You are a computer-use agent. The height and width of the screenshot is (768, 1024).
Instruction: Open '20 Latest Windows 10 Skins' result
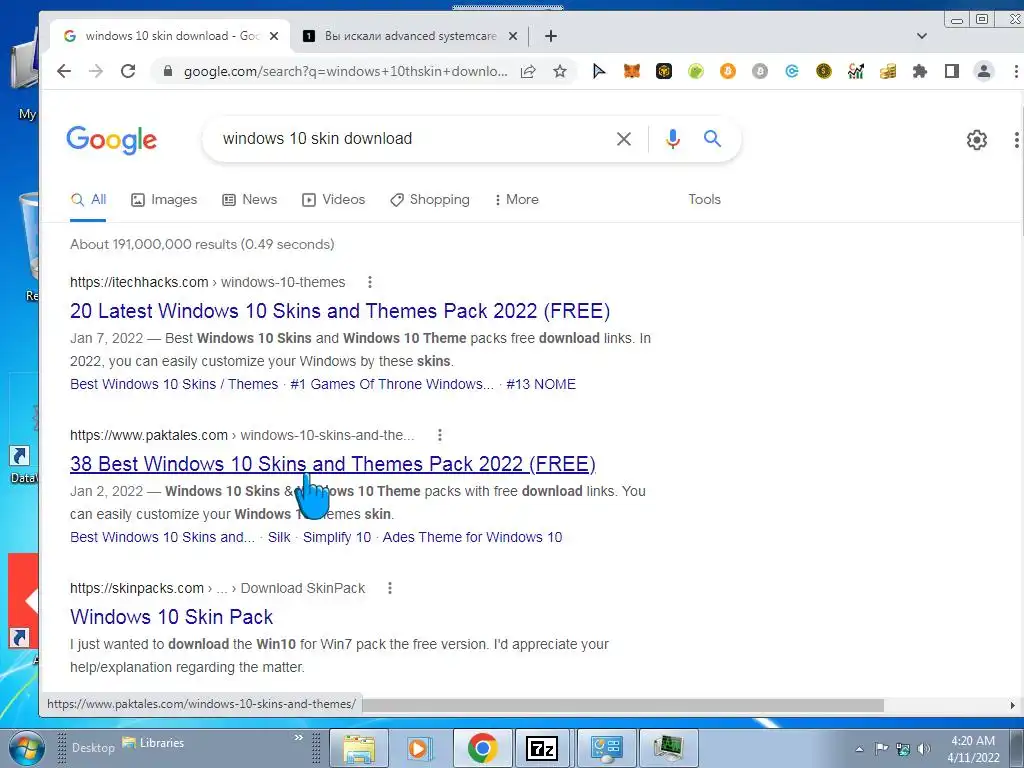340,311
